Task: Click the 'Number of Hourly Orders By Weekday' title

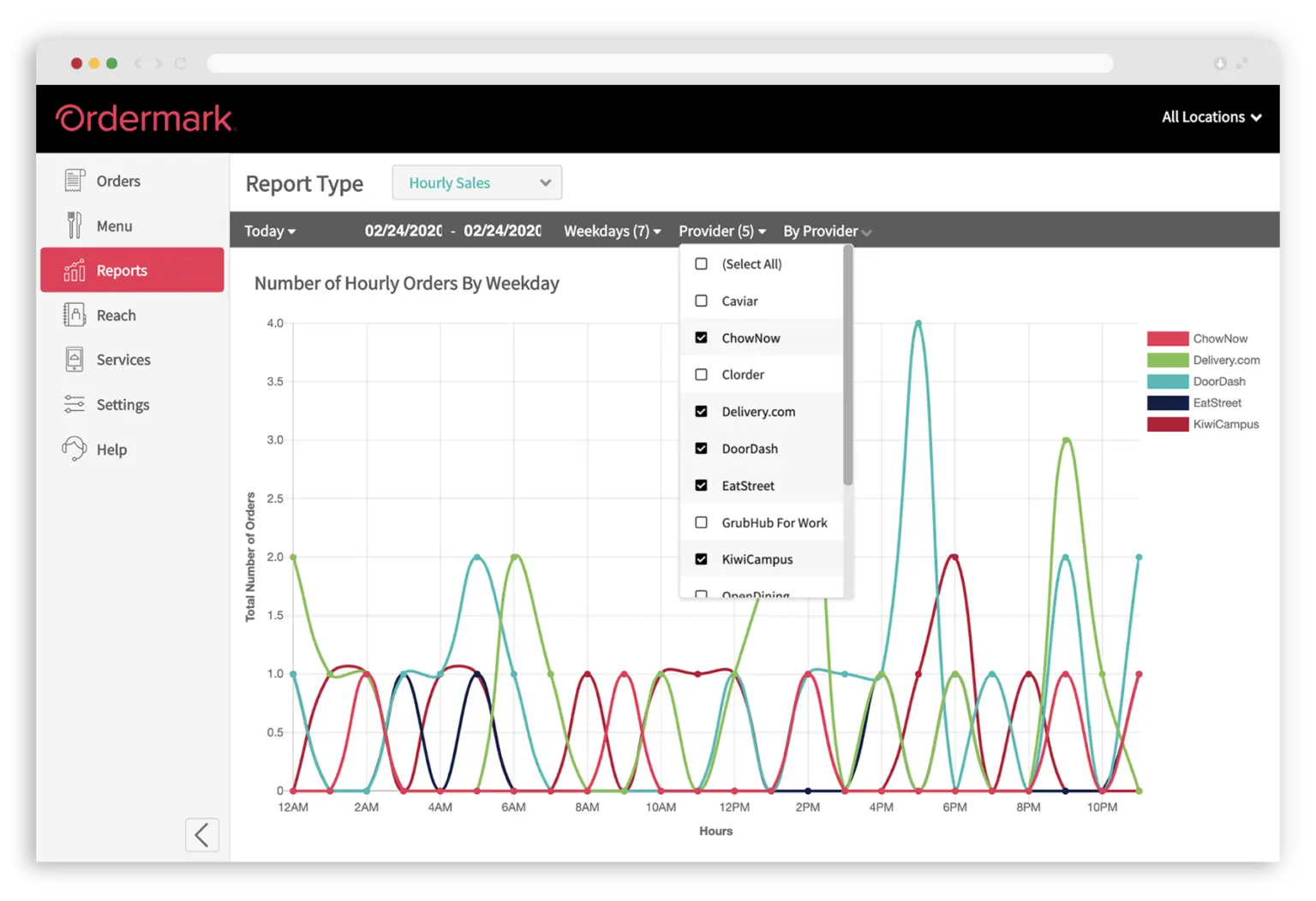Action: click(407, 283)
